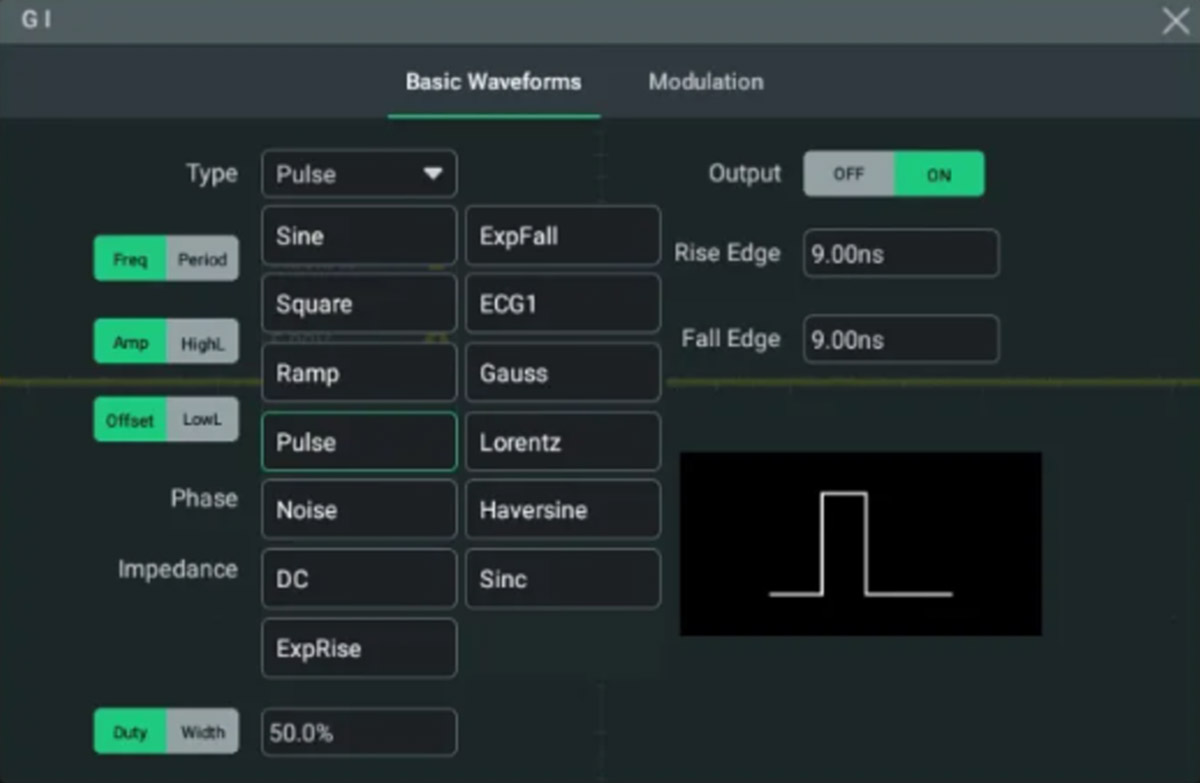Pick Haversine from the list

[x=562, y=510]
